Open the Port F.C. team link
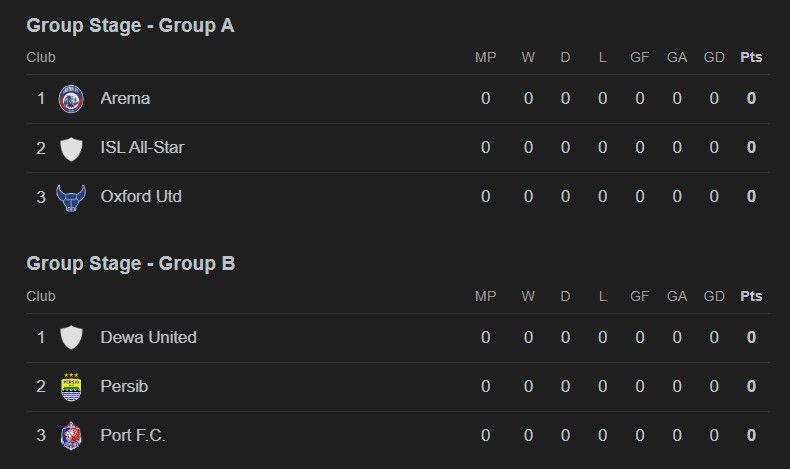Image resolution: width=790 pixels, height=469 pixels. click(133, 436)
